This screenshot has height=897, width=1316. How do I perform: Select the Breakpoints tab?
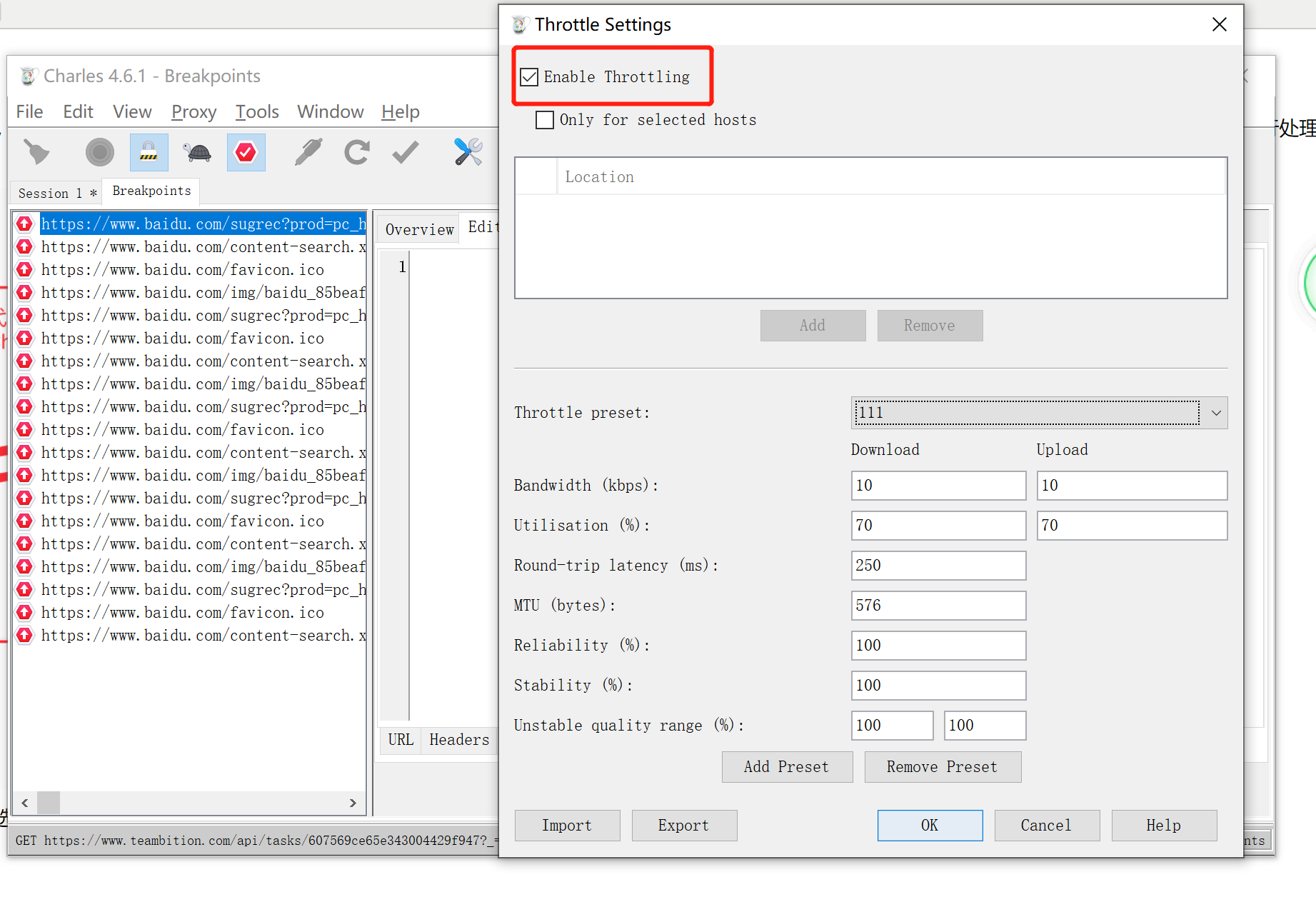click(151, 191)
